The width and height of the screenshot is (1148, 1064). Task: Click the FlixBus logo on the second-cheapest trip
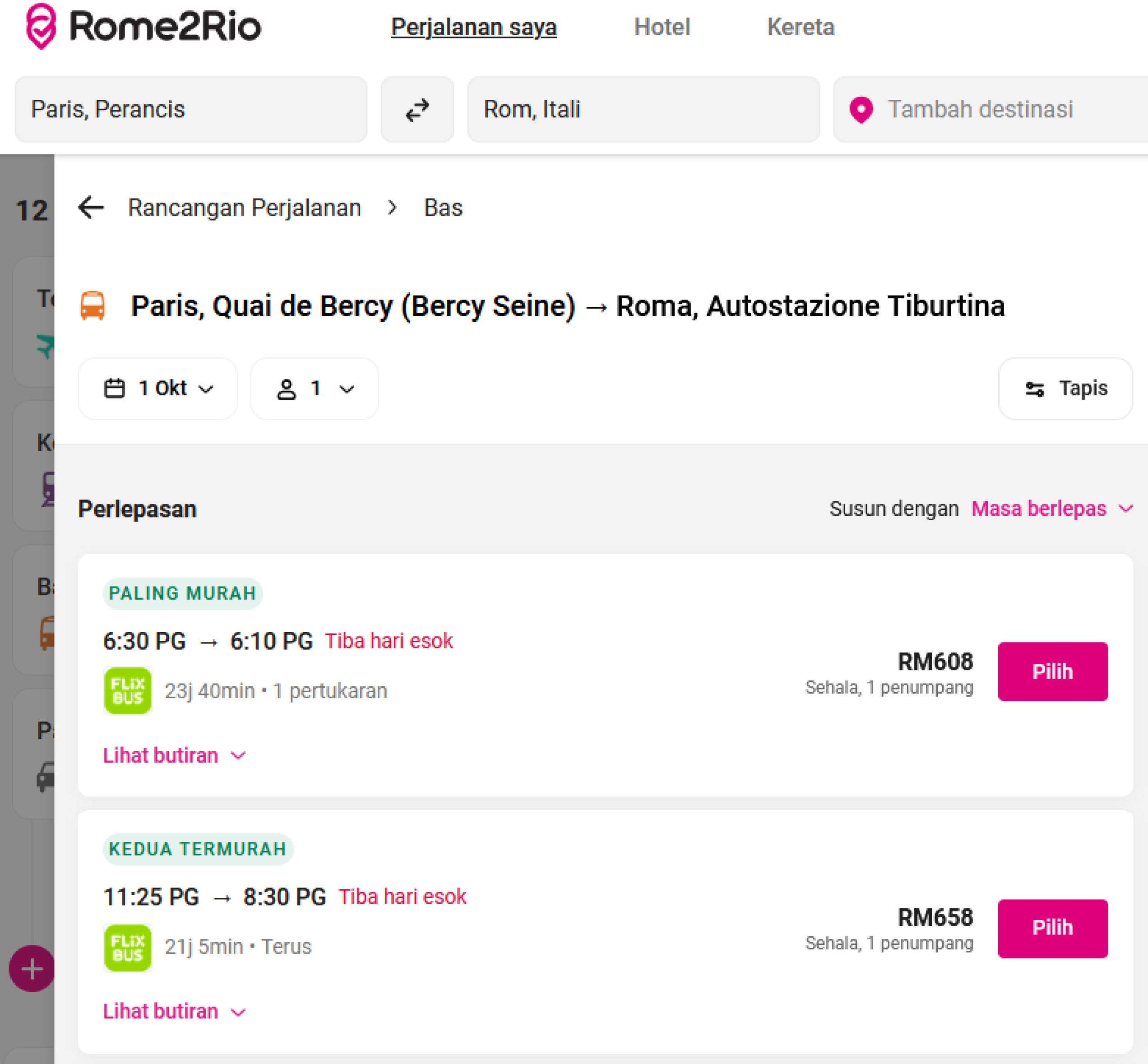pos(128,947)
